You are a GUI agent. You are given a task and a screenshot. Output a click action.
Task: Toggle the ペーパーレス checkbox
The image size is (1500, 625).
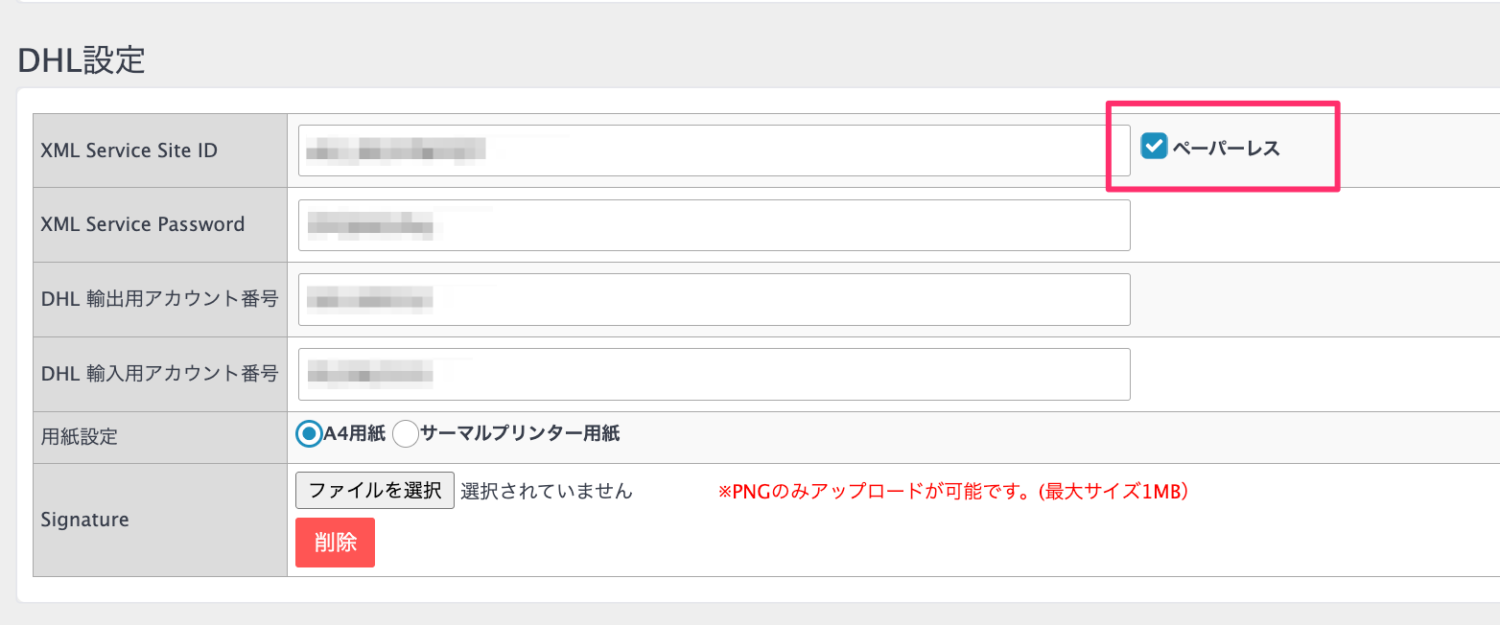pos(1154,148)
